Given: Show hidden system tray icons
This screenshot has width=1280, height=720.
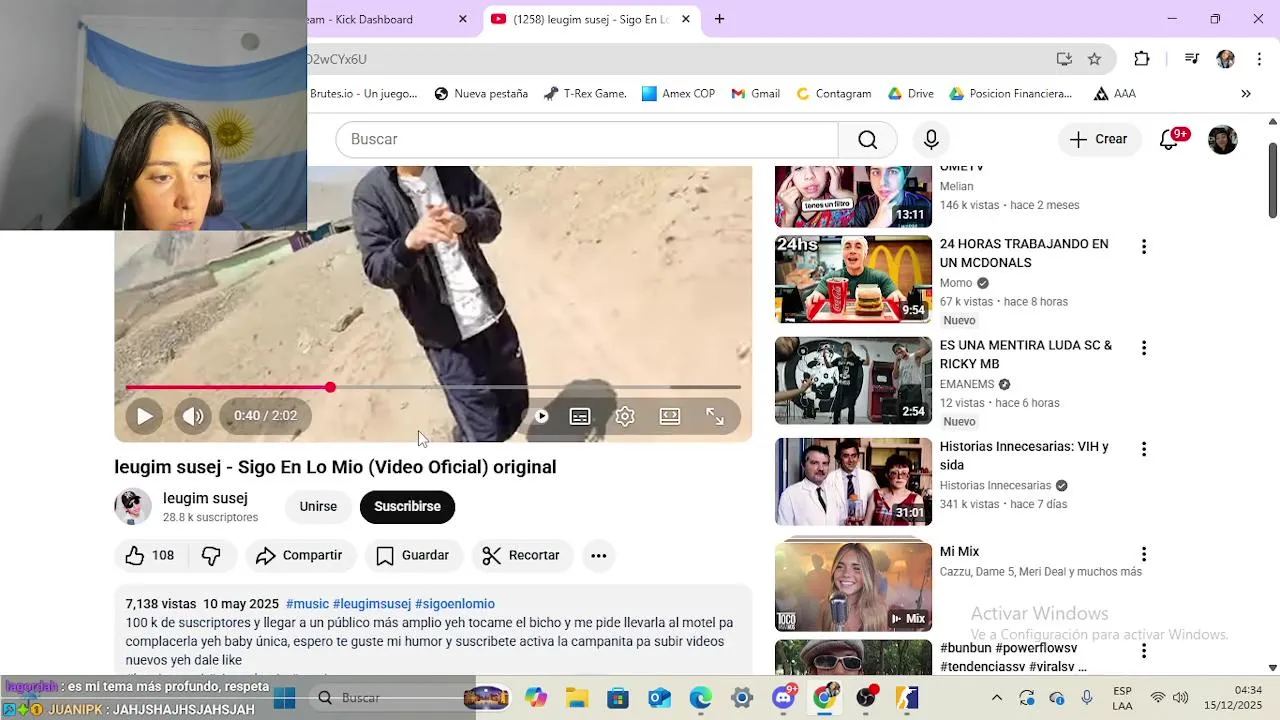Looking at the screenshot, I should 996,698.
